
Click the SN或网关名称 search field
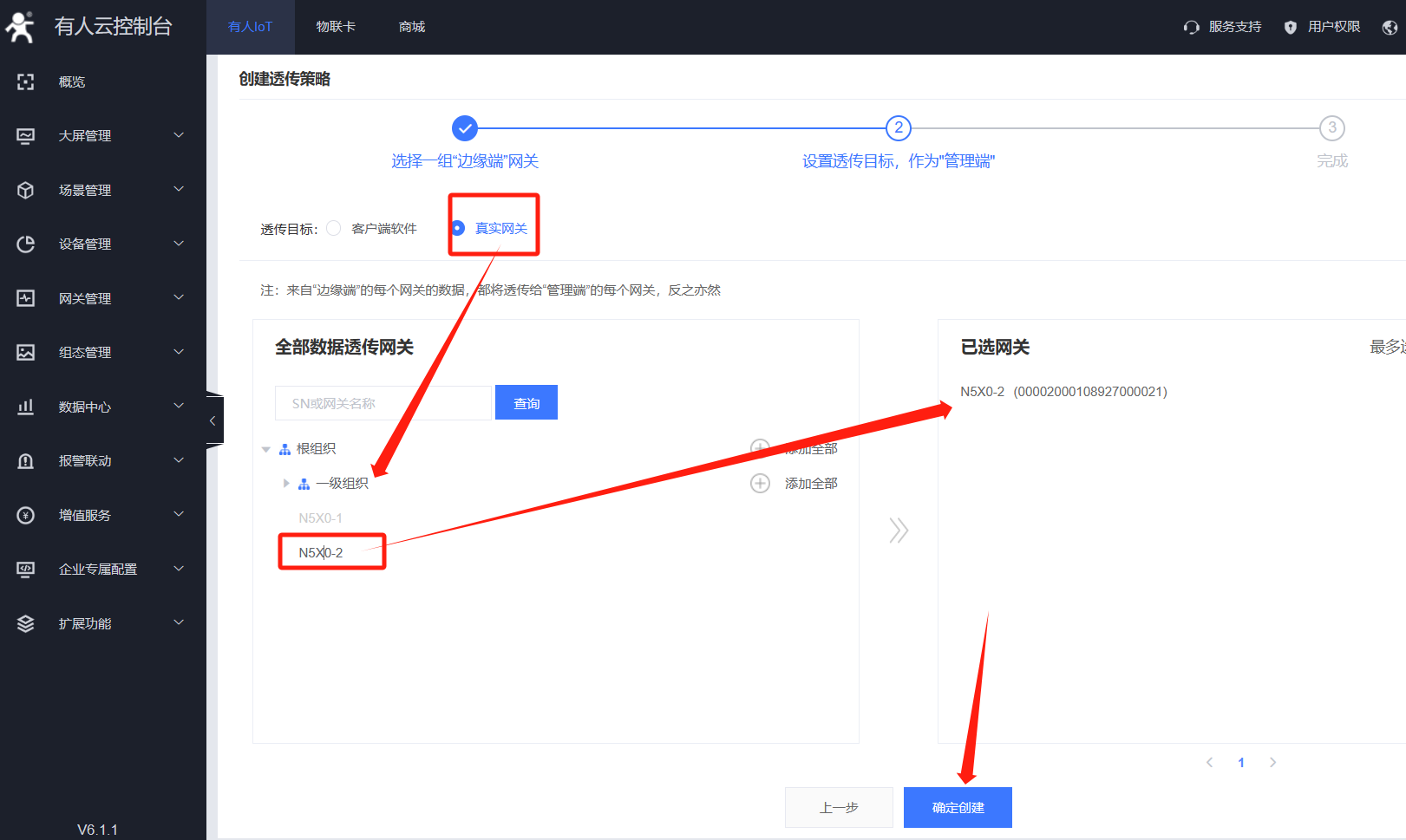383,403
